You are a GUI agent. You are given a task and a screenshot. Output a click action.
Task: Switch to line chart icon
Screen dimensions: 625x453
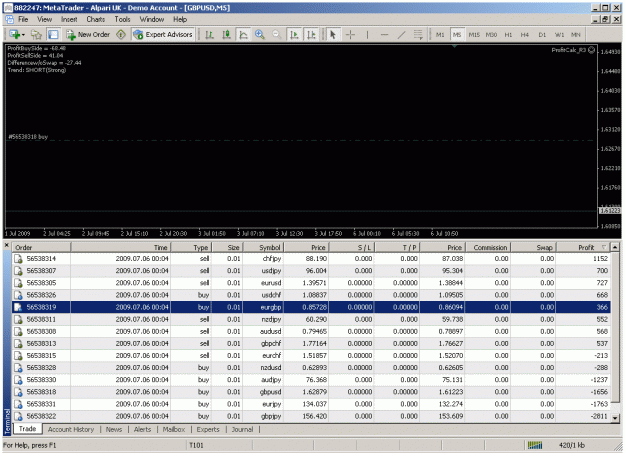243,35
